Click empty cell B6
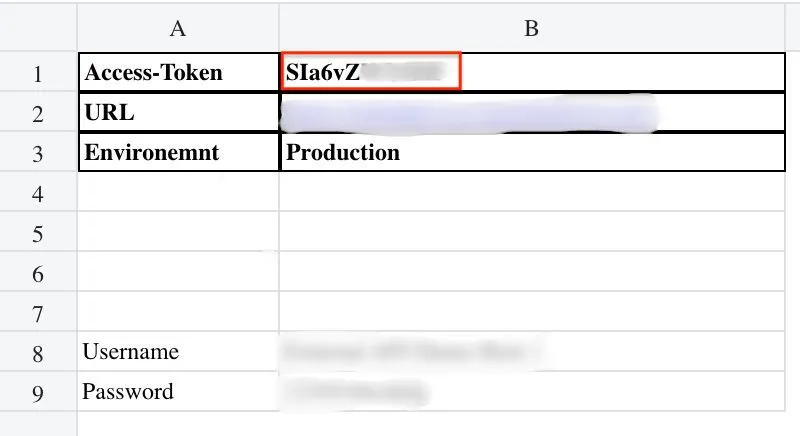Viewport: 800px width, 436px height. [x=531, y=272]
